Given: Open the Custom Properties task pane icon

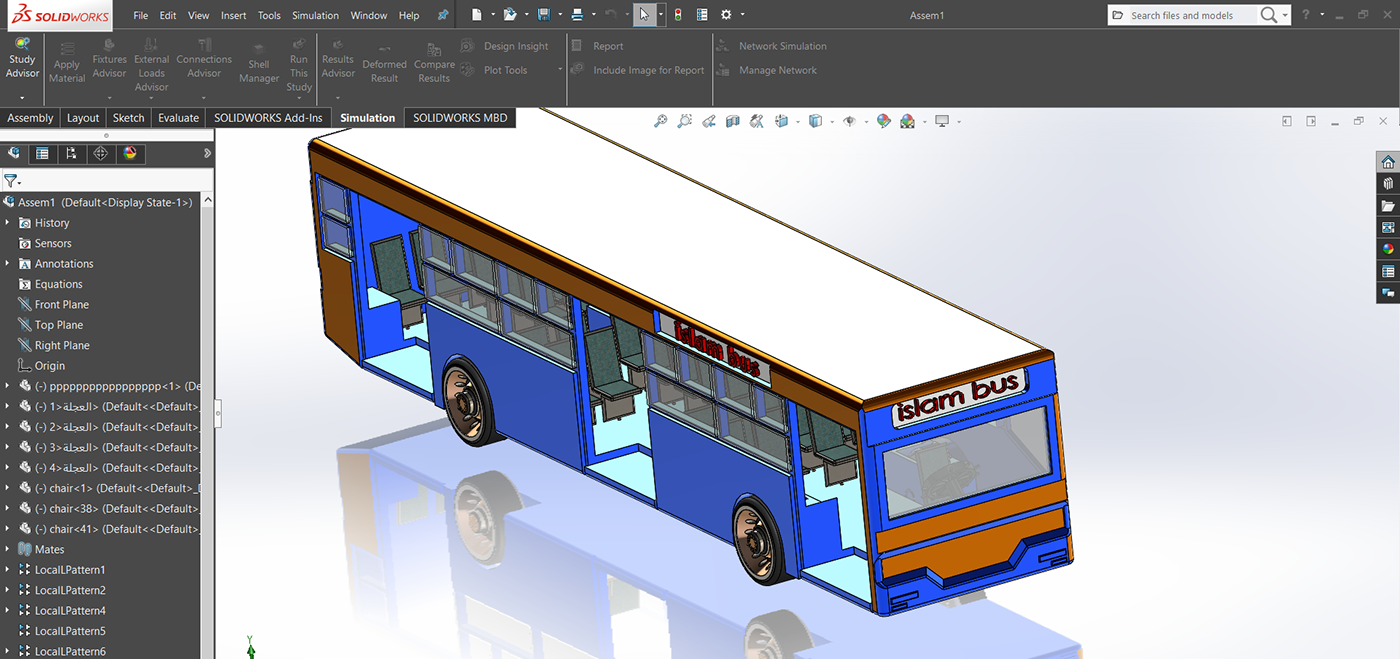Looking at the screenshot, I should [1388, 271].
